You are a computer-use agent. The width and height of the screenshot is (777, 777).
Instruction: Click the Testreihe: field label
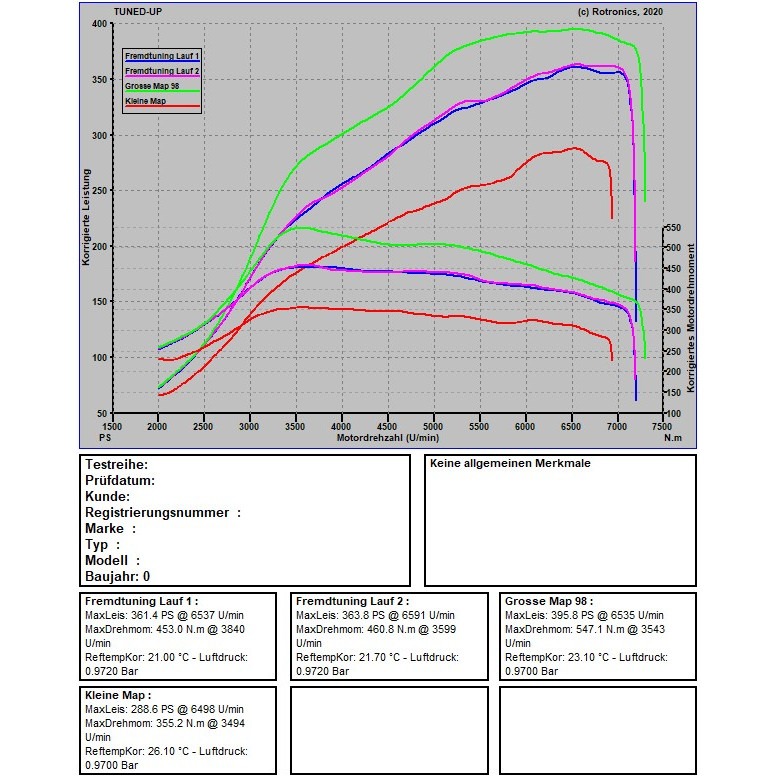116,464
